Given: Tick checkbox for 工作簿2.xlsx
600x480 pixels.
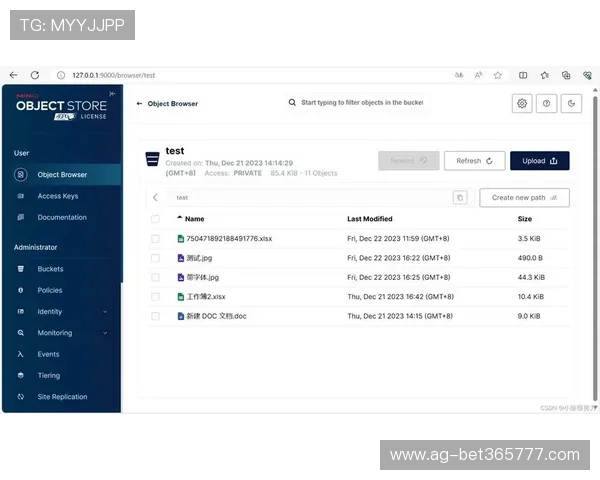Looking at the screenshot, I should point(155,296).
